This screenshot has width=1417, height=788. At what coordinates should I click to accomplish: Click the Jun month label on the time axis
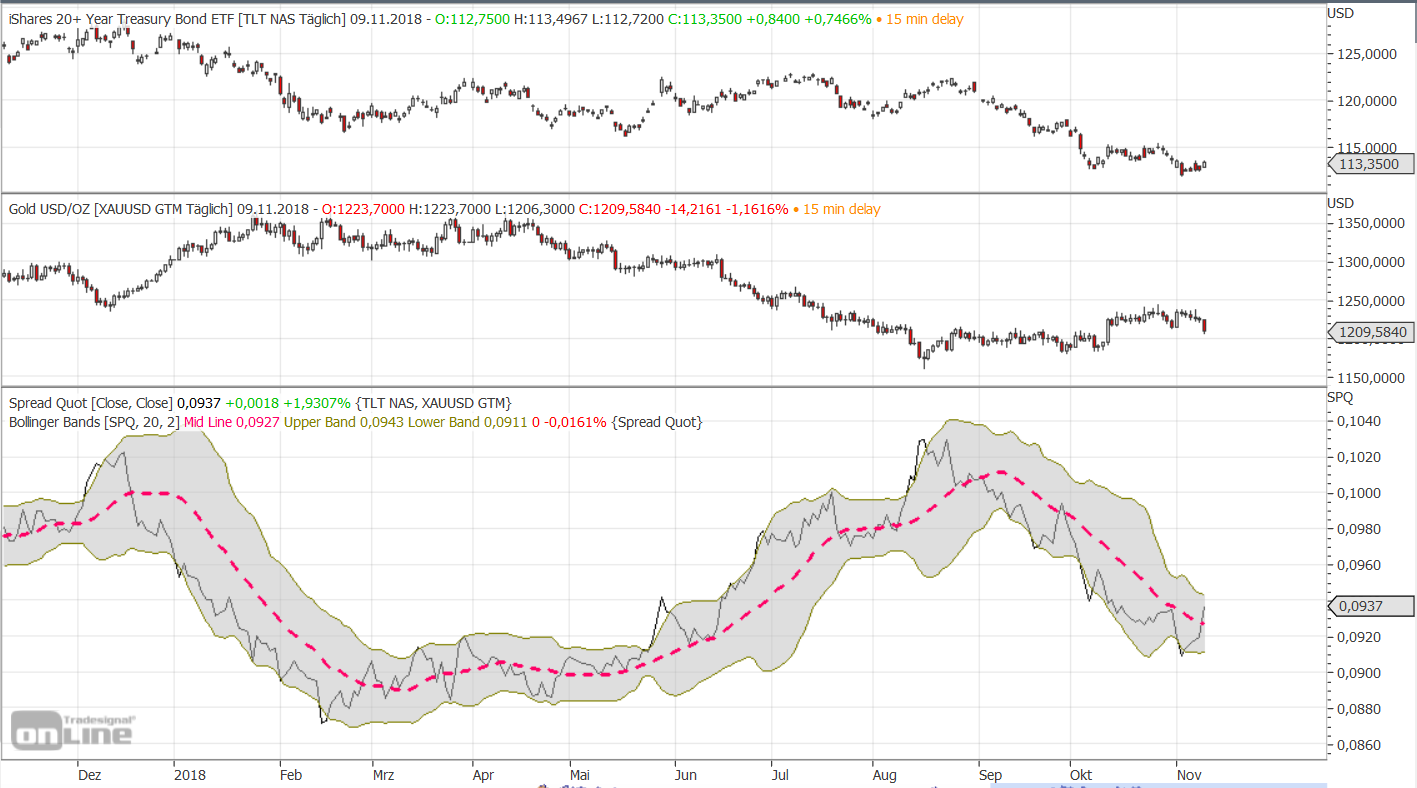[x=685, y=774]
